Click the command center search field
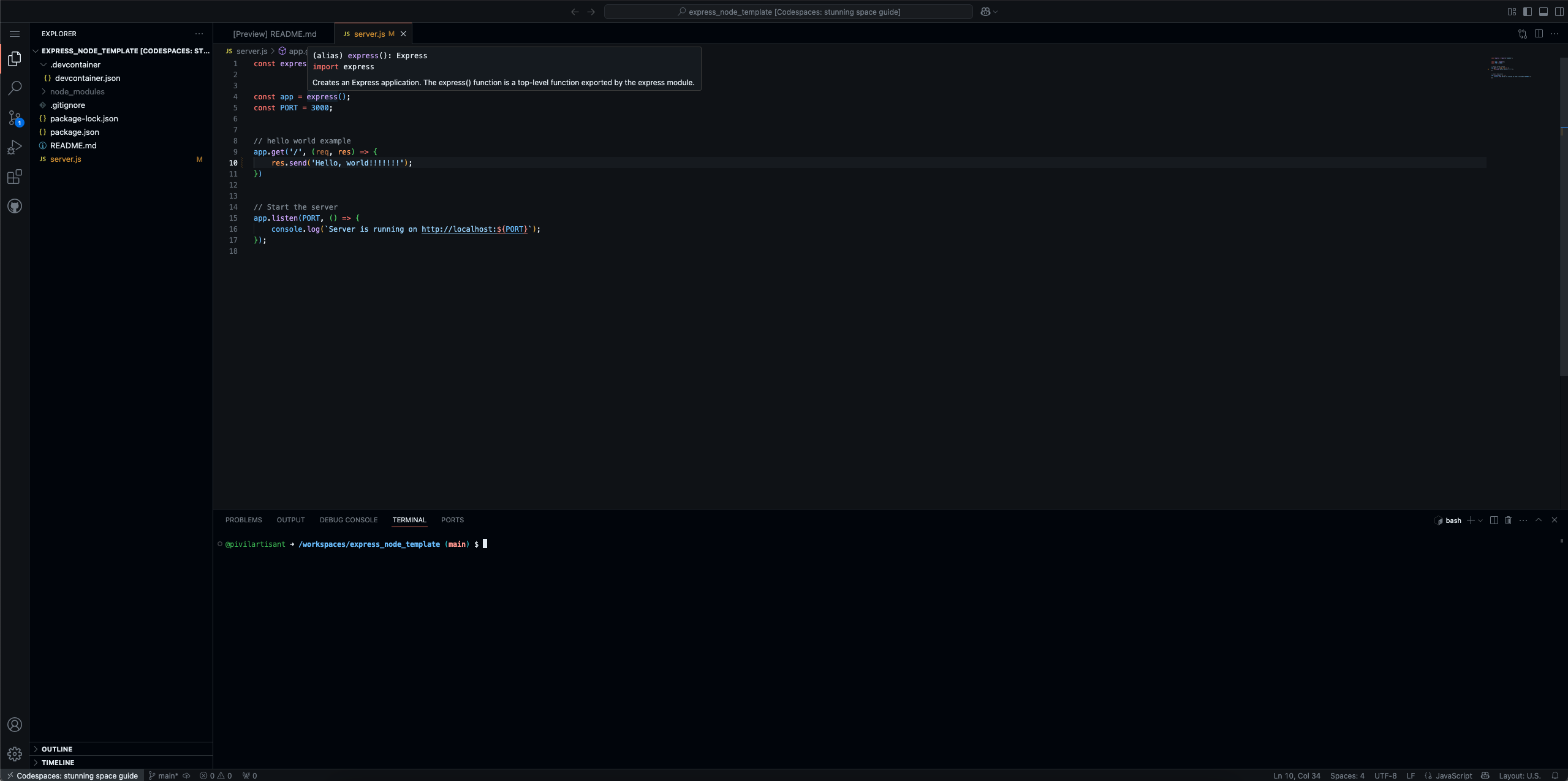The width and height of the screenshot is (1568, 781). [x=788, y=12]
